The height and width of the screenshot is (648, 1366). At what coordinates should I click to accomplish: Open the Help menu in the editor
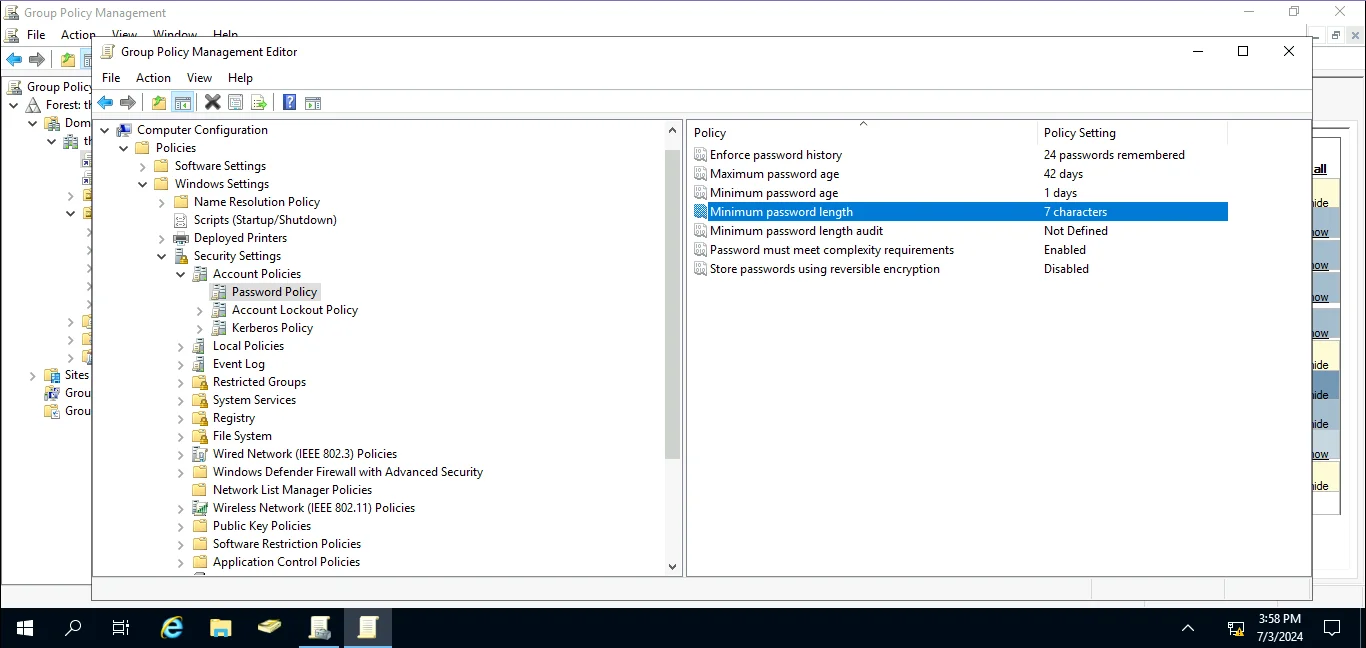click(240, 78)
